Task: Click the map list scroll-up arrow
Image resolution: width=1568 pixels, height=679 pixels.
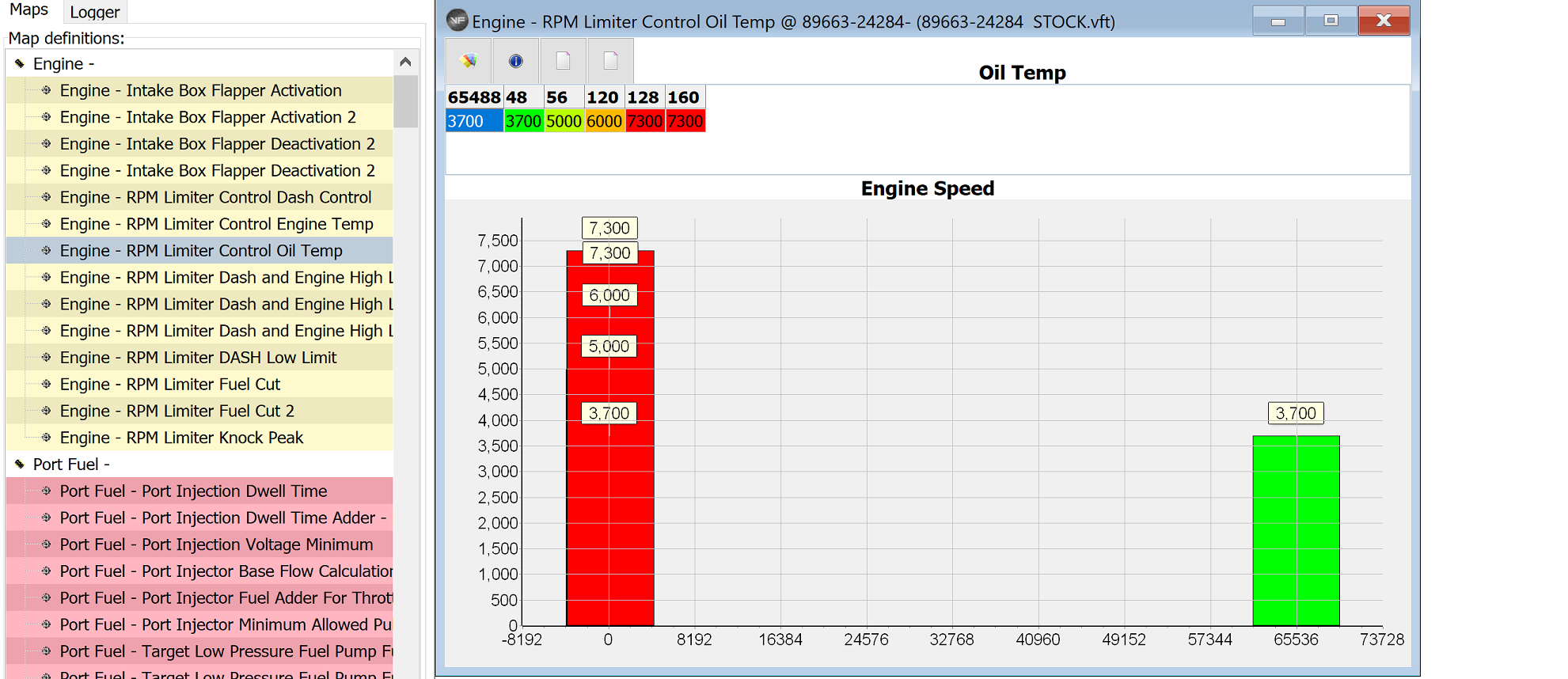Action: pos(405,62)
